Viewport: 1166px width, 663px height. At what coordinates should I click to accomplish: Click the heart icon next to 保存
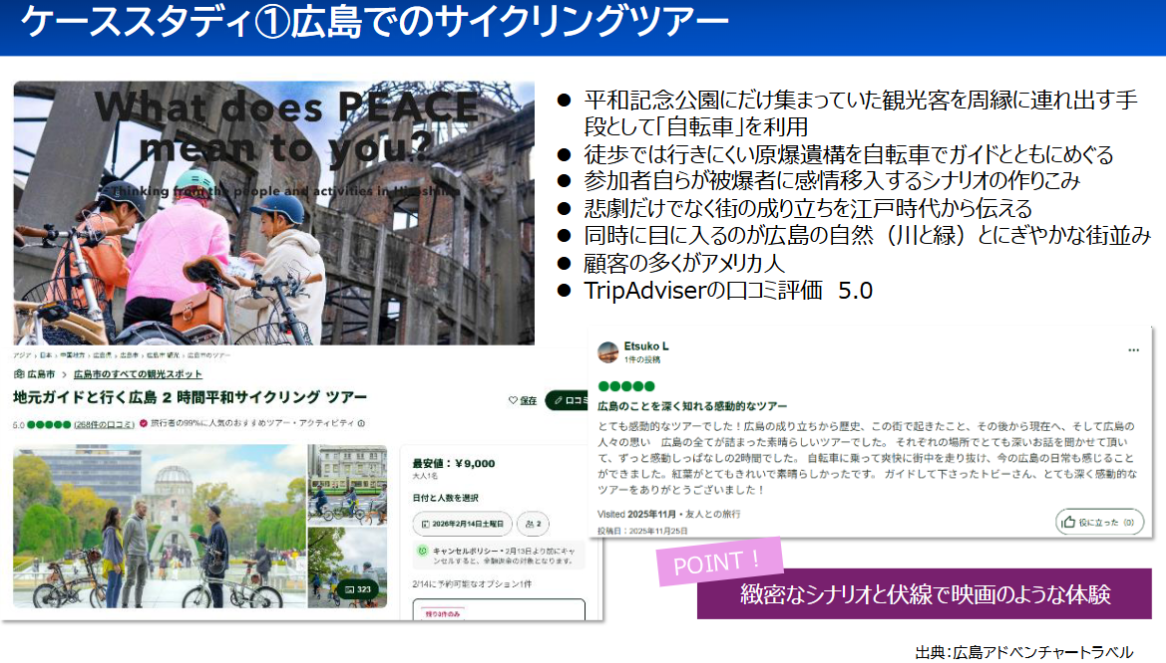(513, 400)
